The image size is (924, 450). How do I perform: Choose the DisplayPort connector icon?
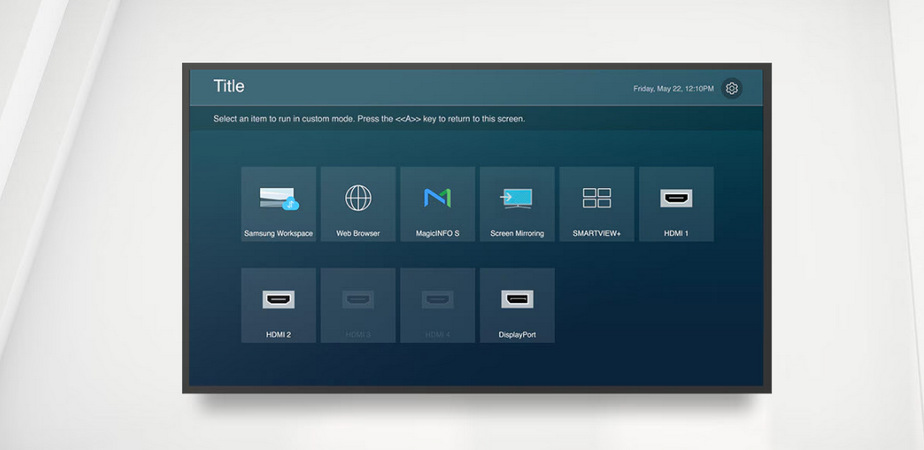[x=517, y=299]
